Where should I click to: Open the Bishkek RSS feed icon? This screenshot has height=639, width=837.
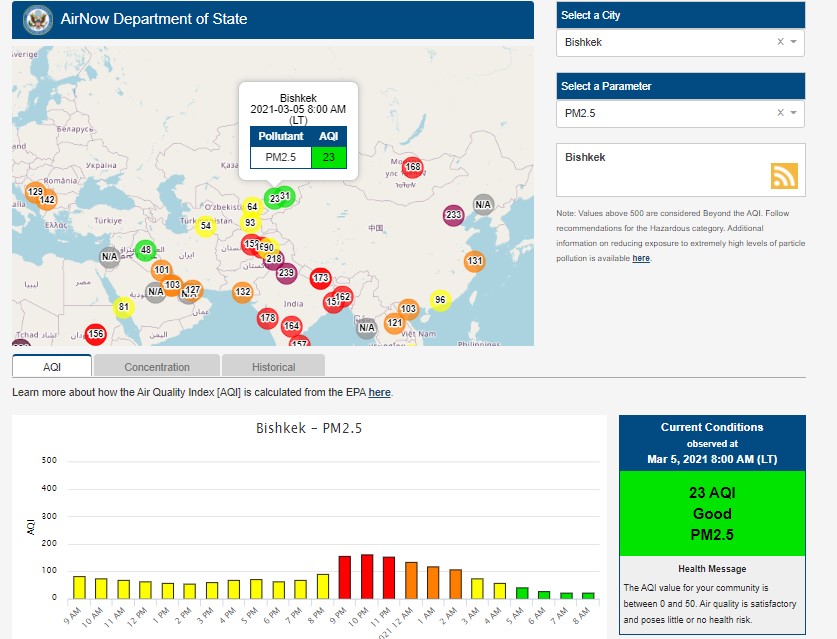click(784, 175)
